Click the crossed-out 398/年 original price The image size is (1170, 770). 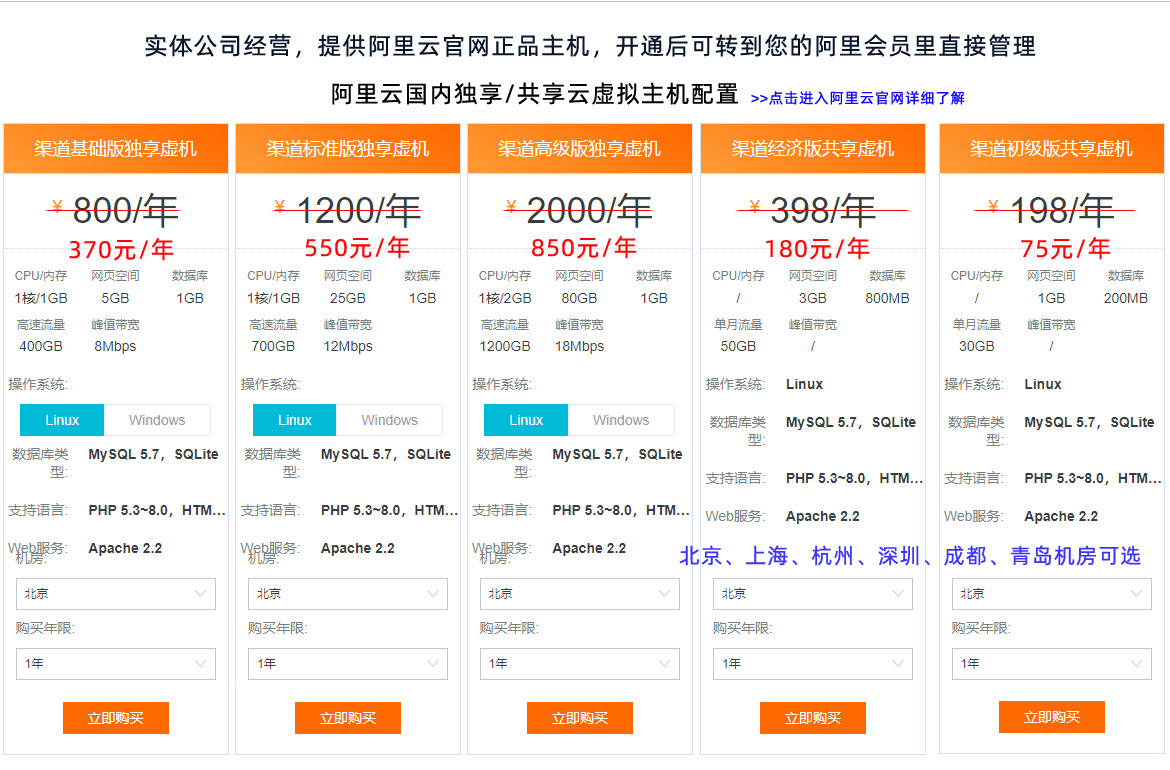[x=823, y=210]
